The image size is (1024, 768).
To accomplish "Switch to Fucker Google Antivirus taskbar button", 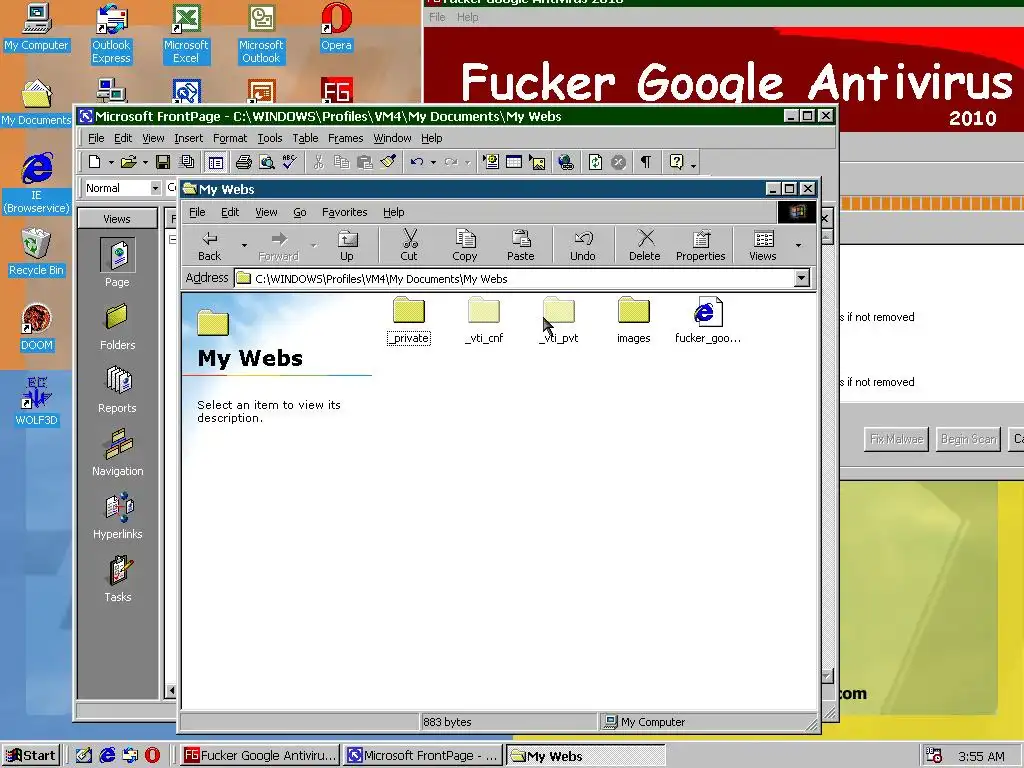I will [260, 756].
